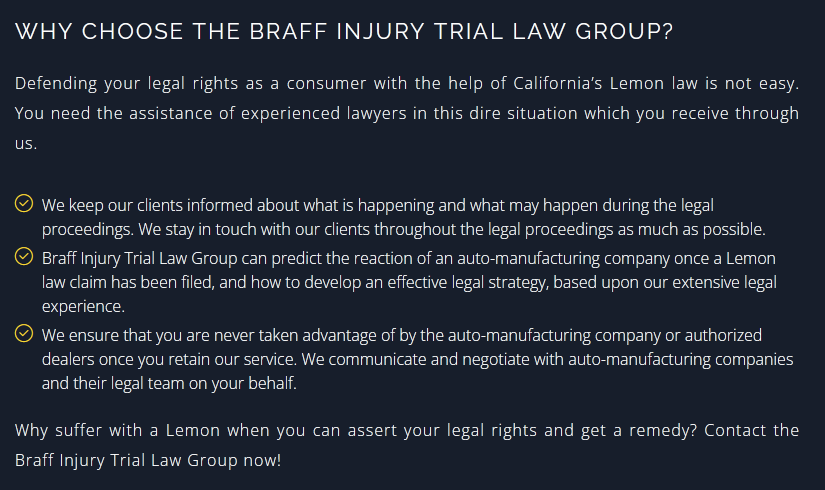Viewport: 825px width, 490px height.
Task: Click the line "proceedings. We stay in touch with our clients"
Action: click(x=404, y=229)
